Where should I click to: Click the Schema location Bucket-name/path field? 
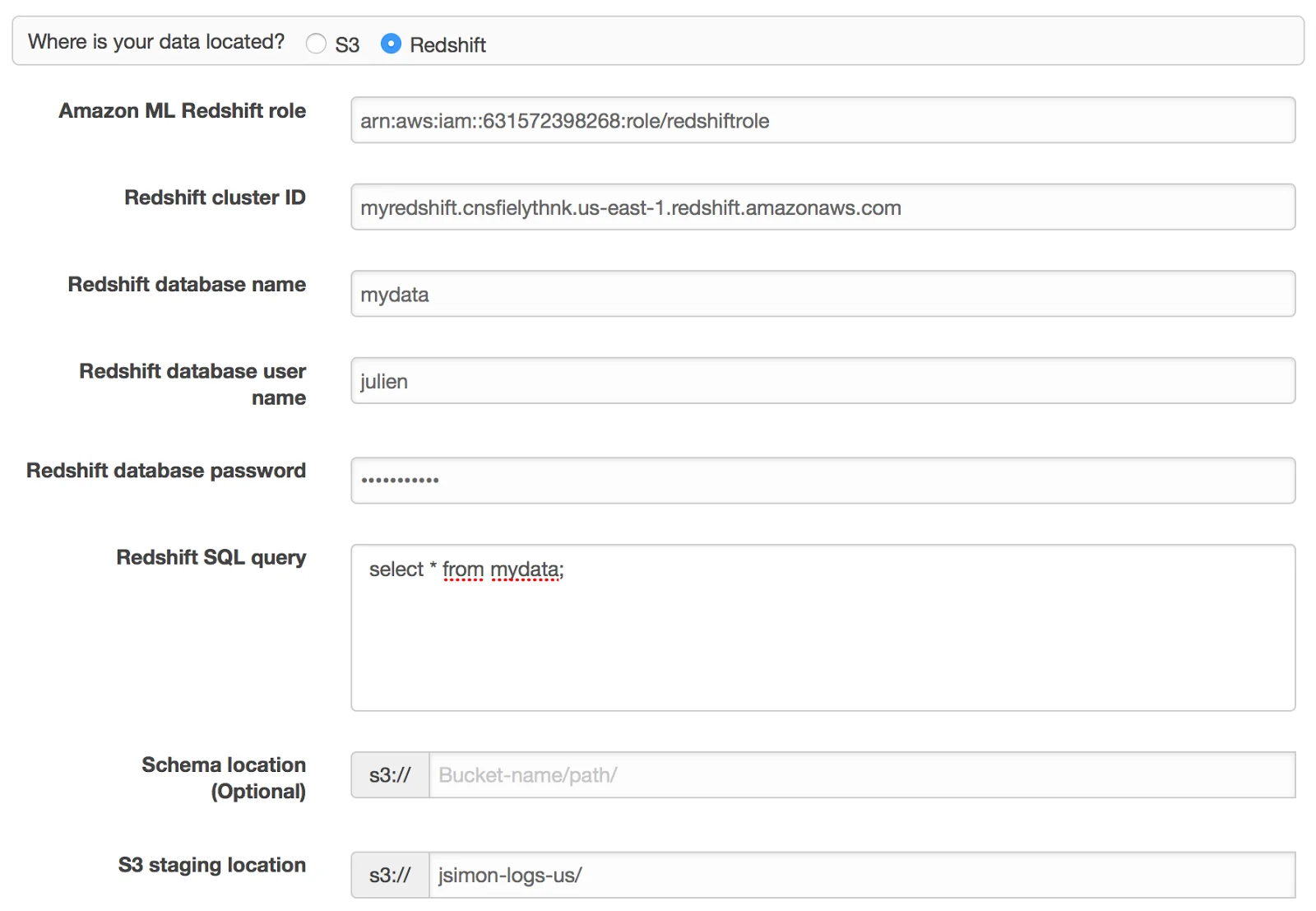pos(862,774)
